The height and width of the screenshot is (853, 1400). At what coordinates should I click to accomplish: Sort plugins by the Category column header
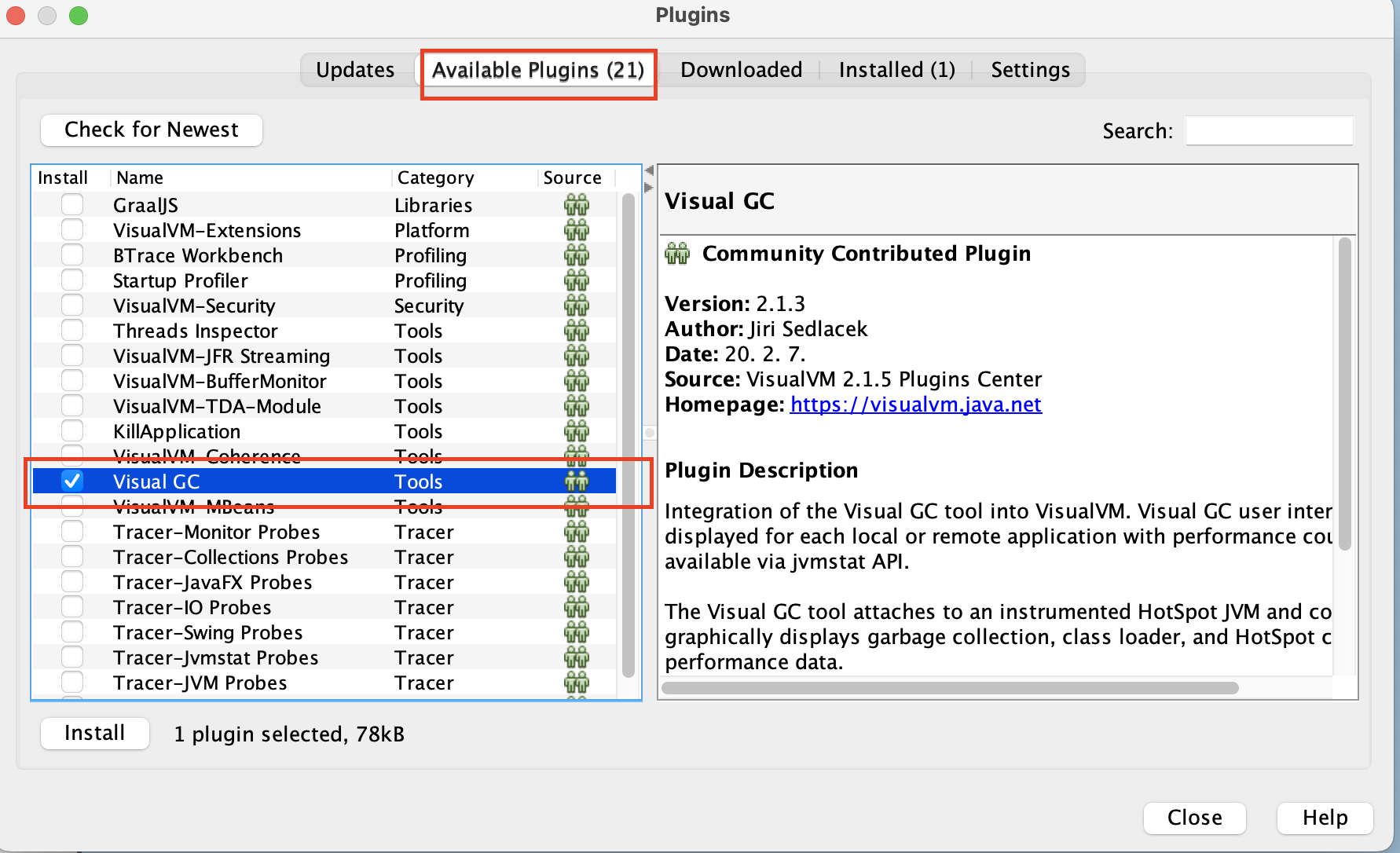464,178
